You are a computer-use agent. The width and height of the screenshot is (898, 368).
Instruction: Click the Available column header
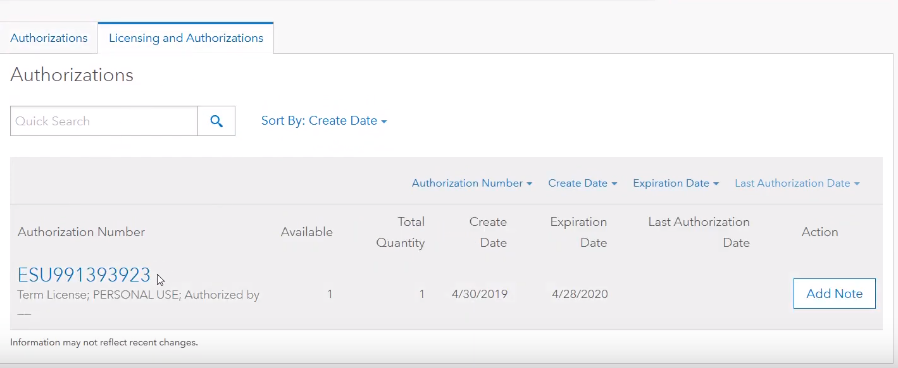(x=306, y=232)
